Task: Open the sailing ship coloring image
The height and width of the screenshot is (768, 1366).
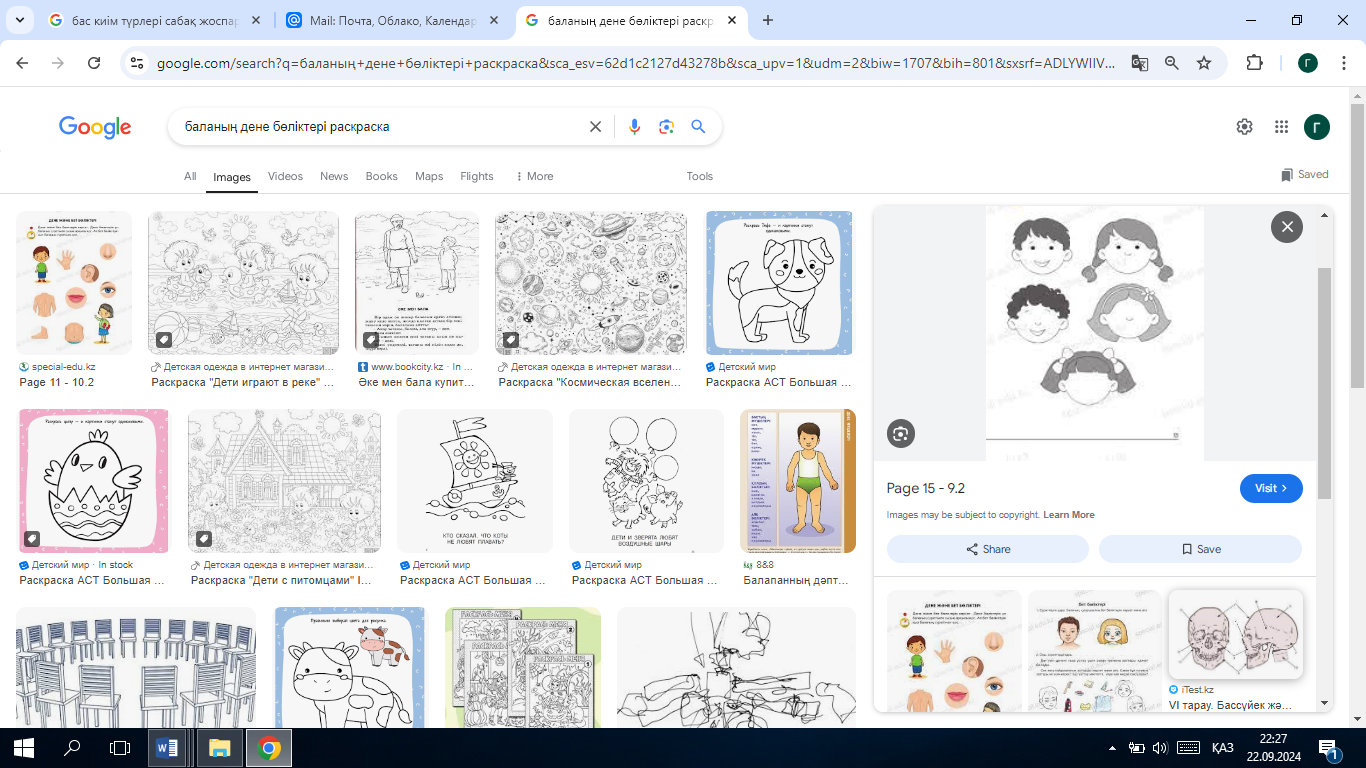Action: 475,481
